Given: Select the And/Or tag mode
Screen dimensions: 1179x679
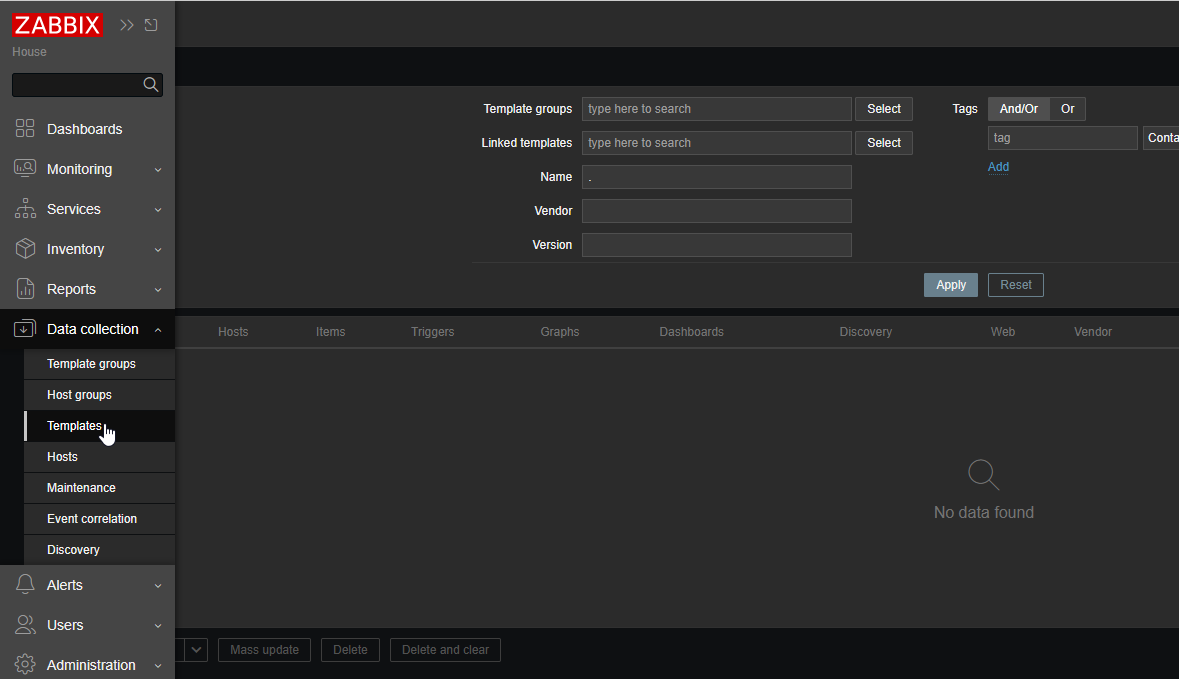Looking at the screenshot, I should [1018, 109].
